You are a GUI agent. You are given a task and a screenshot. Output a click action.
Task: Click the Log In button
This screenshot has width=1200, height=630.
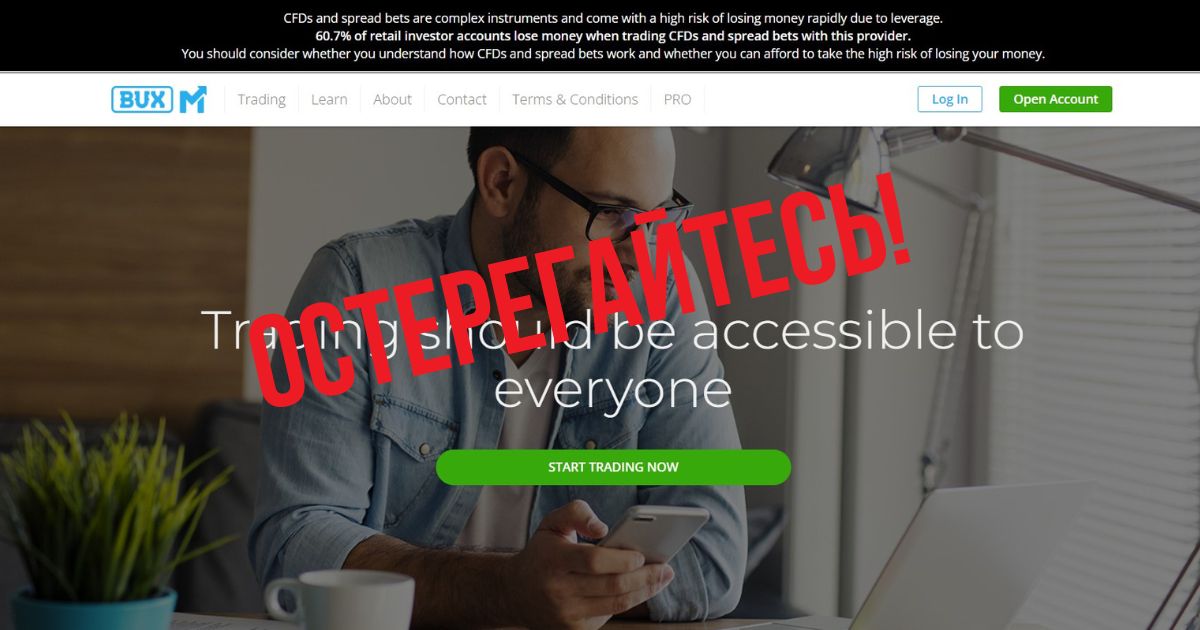tap(950, 99)
